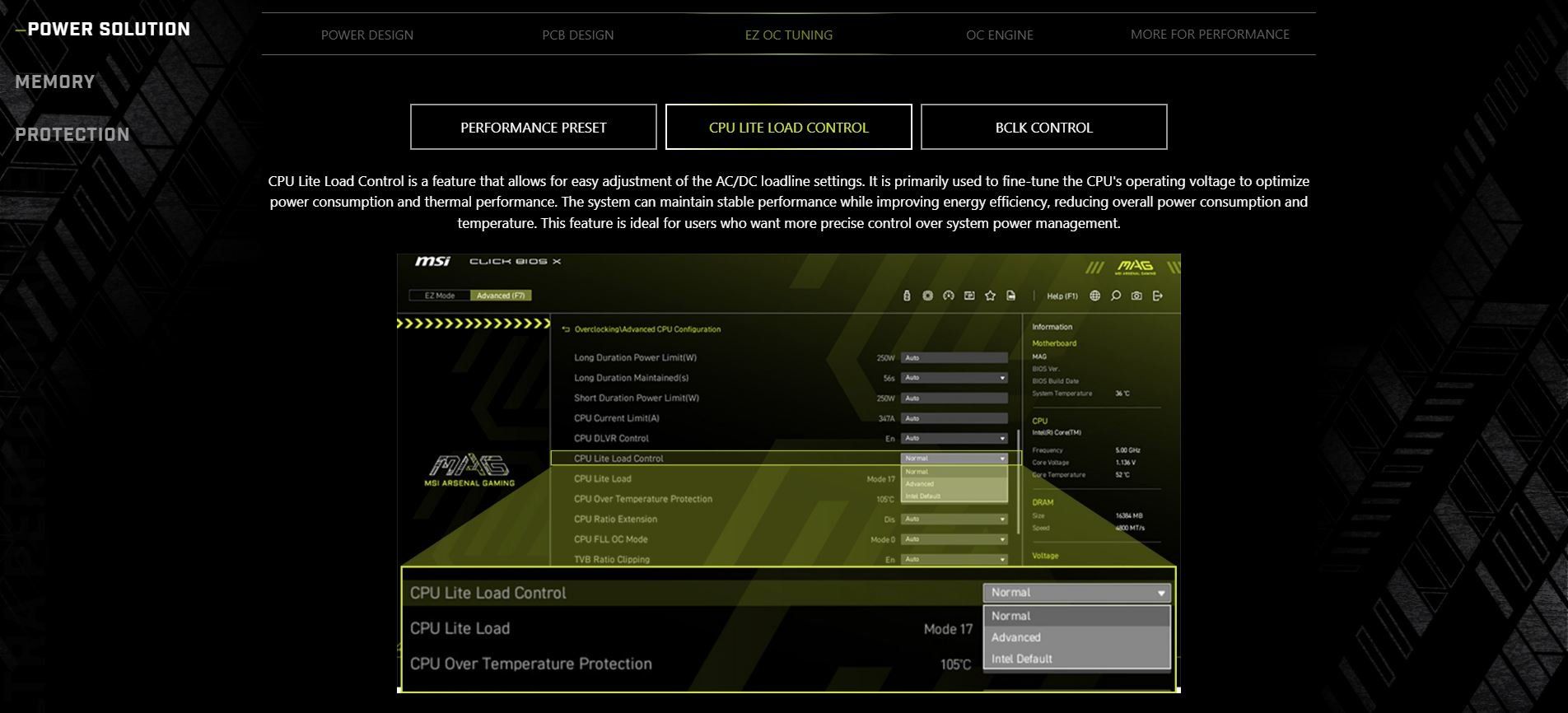Open the OC Engine tab

(1000, 35)
